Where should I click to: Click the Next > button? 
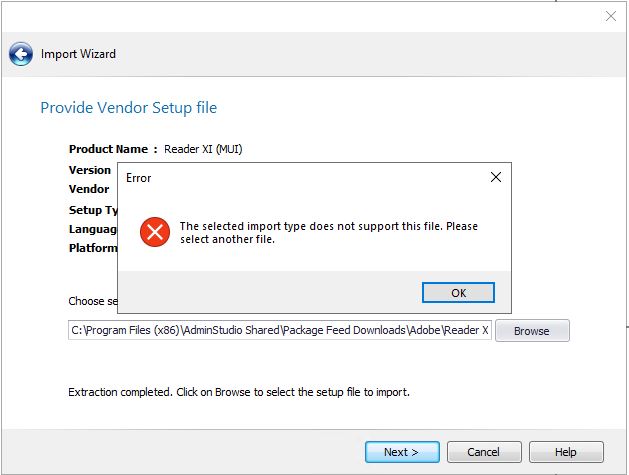(x=401, y=452)
